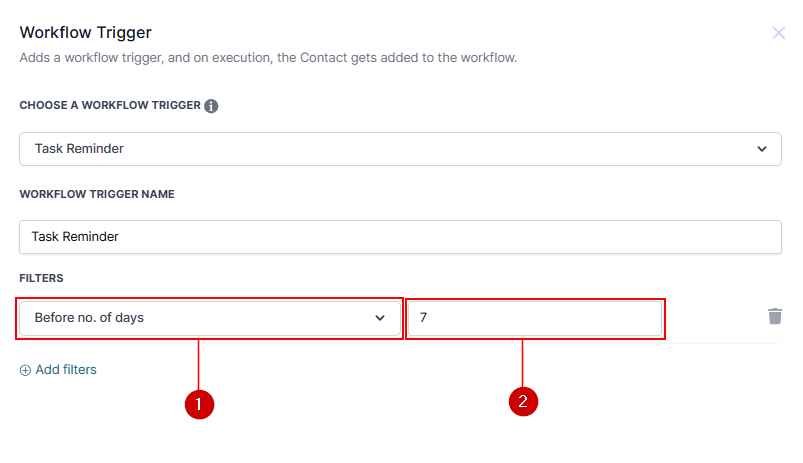Click the Add filters link
This screenshot has width=803, height=463.
(66, 370)
